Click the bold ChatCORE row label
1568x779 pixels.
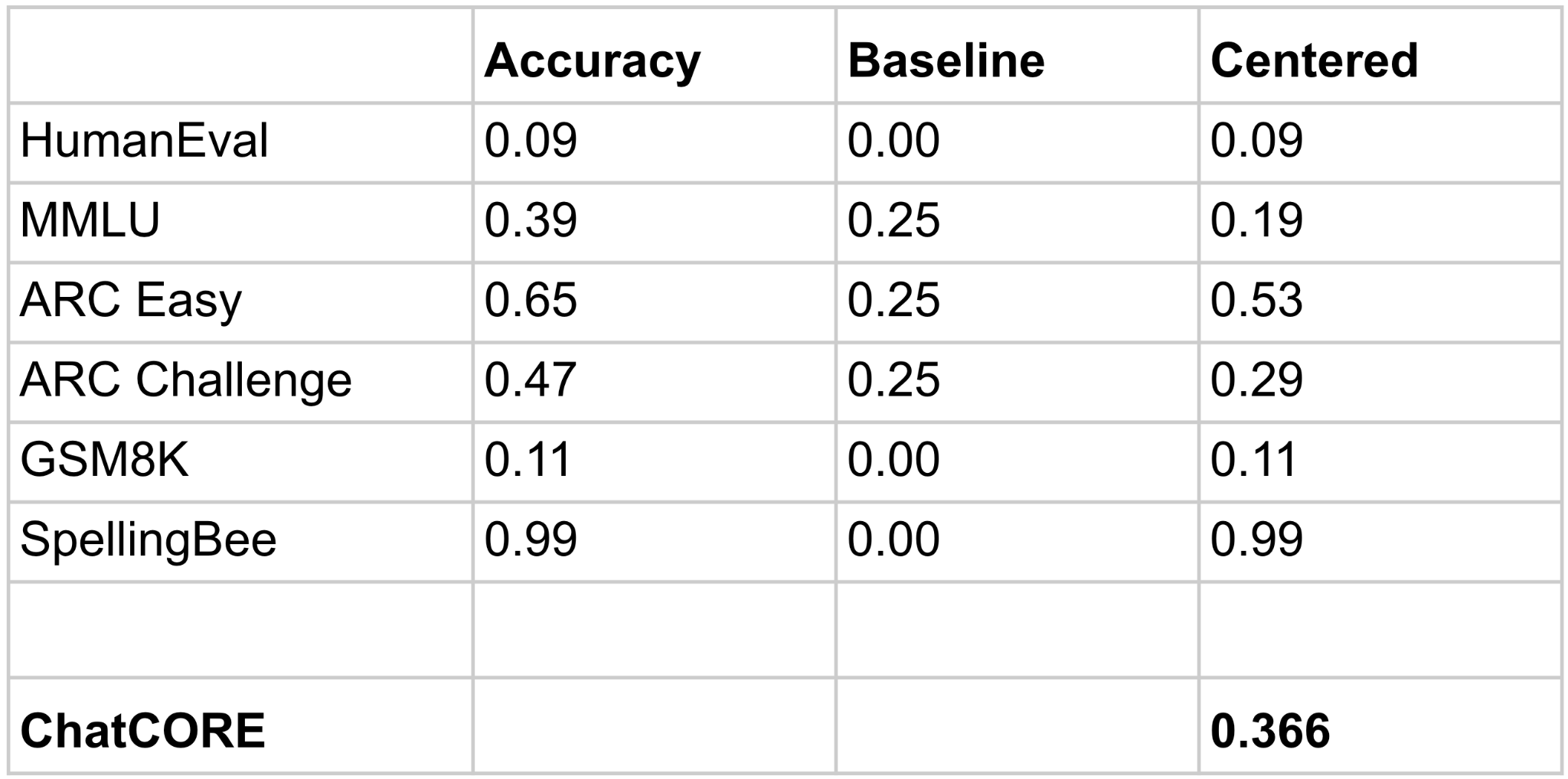[x=142, y=731]
